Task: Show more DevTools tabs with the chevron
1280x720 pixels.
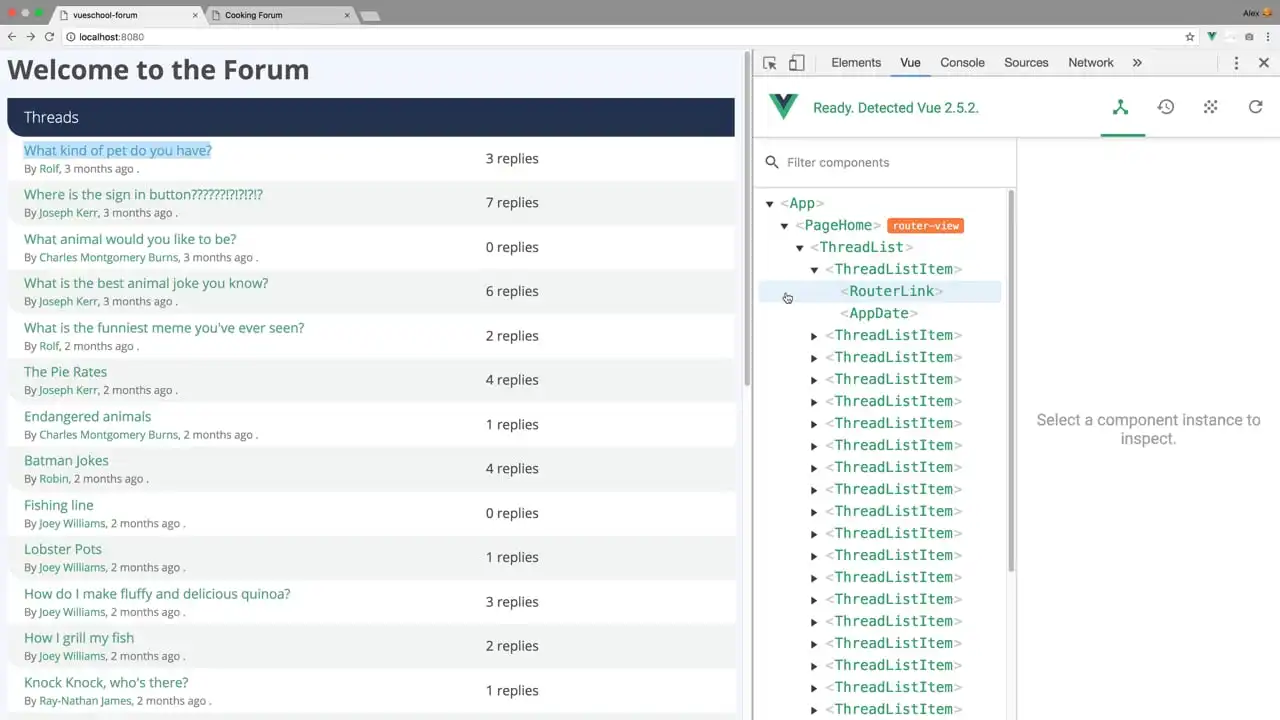Action: (1137, 63)
